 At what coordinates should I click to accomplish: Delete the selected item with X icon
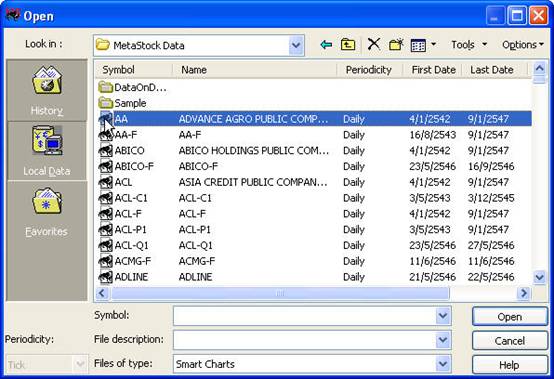373,45
